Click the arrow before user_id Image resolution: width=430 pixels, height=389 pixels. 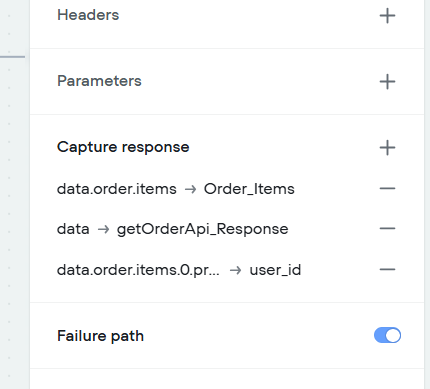tap(235, 270)
